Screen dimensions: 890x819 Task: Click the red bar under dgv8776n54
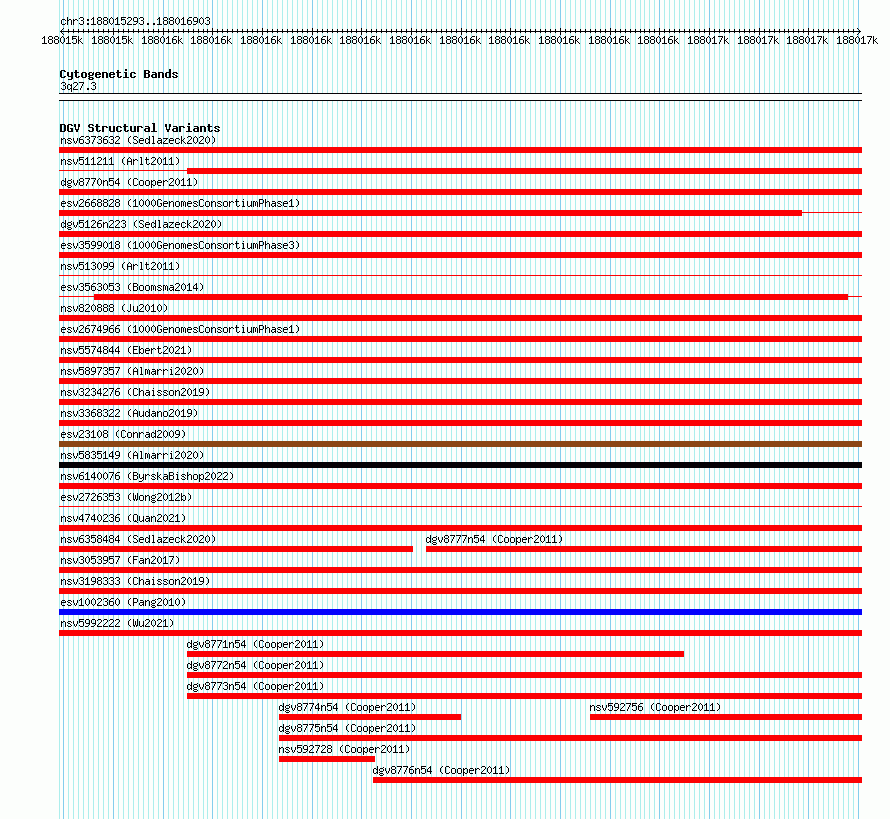618,780
